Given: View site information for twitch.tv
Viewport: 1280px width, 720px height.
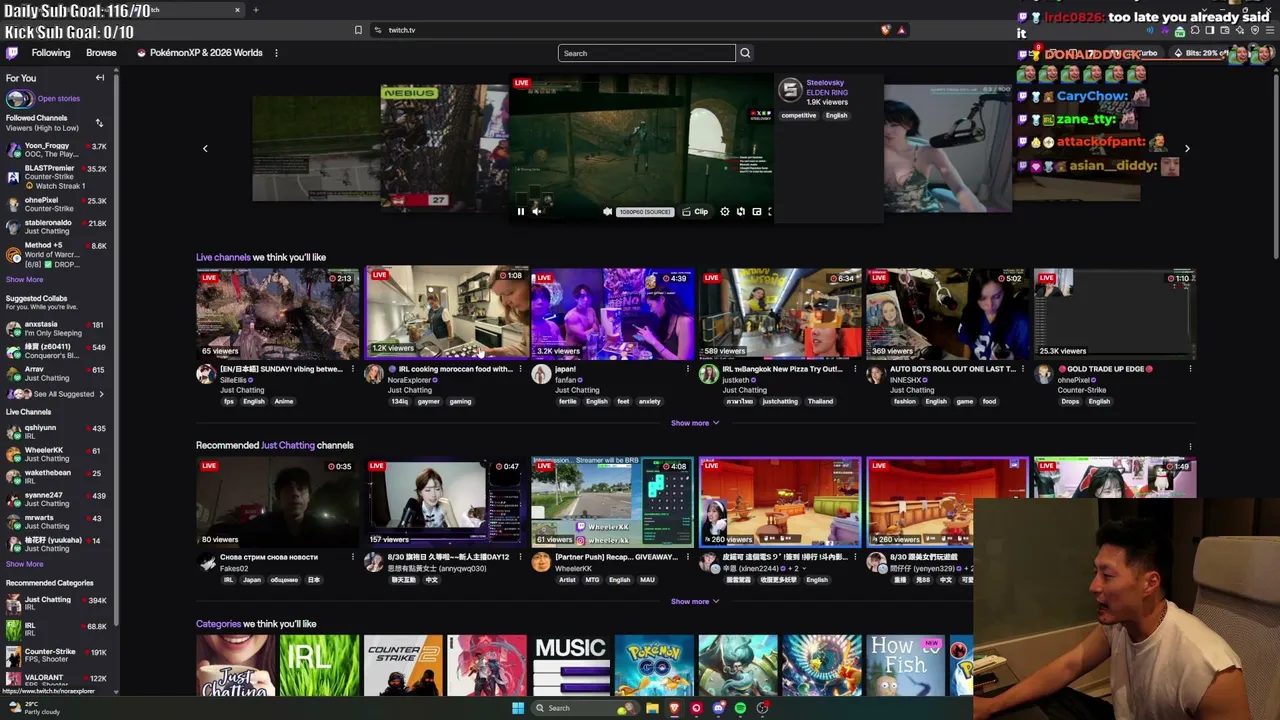Looking at the screenshot, I should pos(377,30).
